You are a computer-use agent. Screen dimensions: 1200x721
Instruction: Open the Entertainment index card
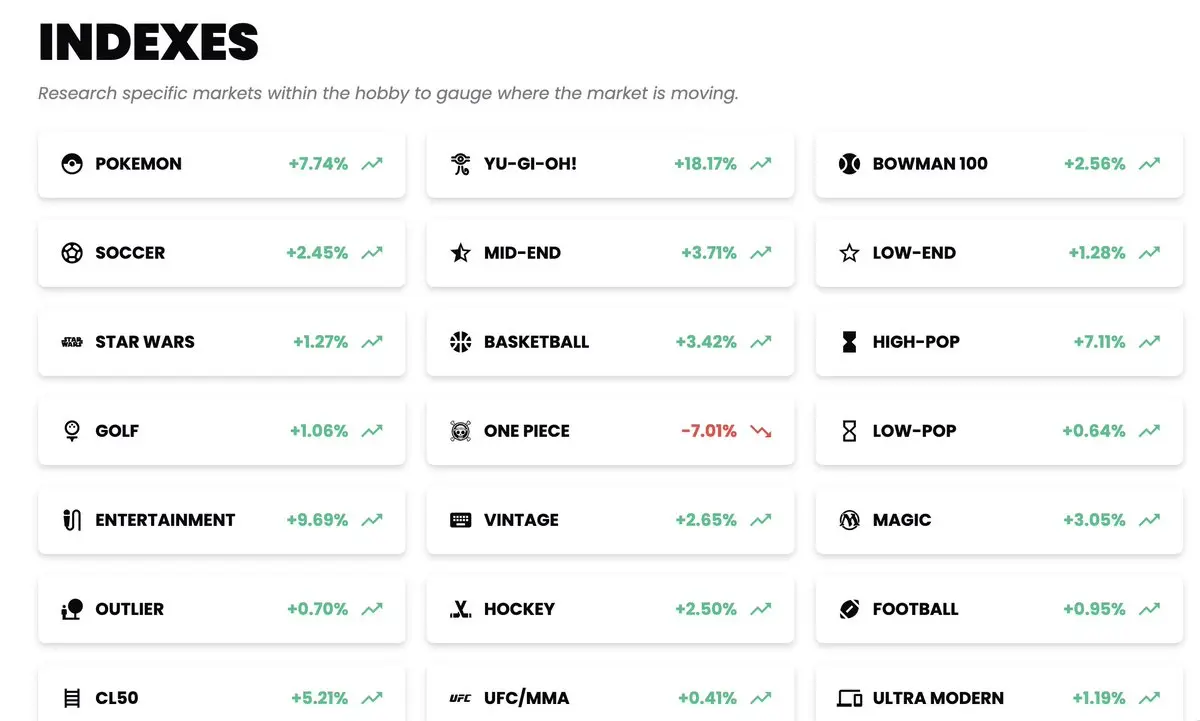point(222,520)
